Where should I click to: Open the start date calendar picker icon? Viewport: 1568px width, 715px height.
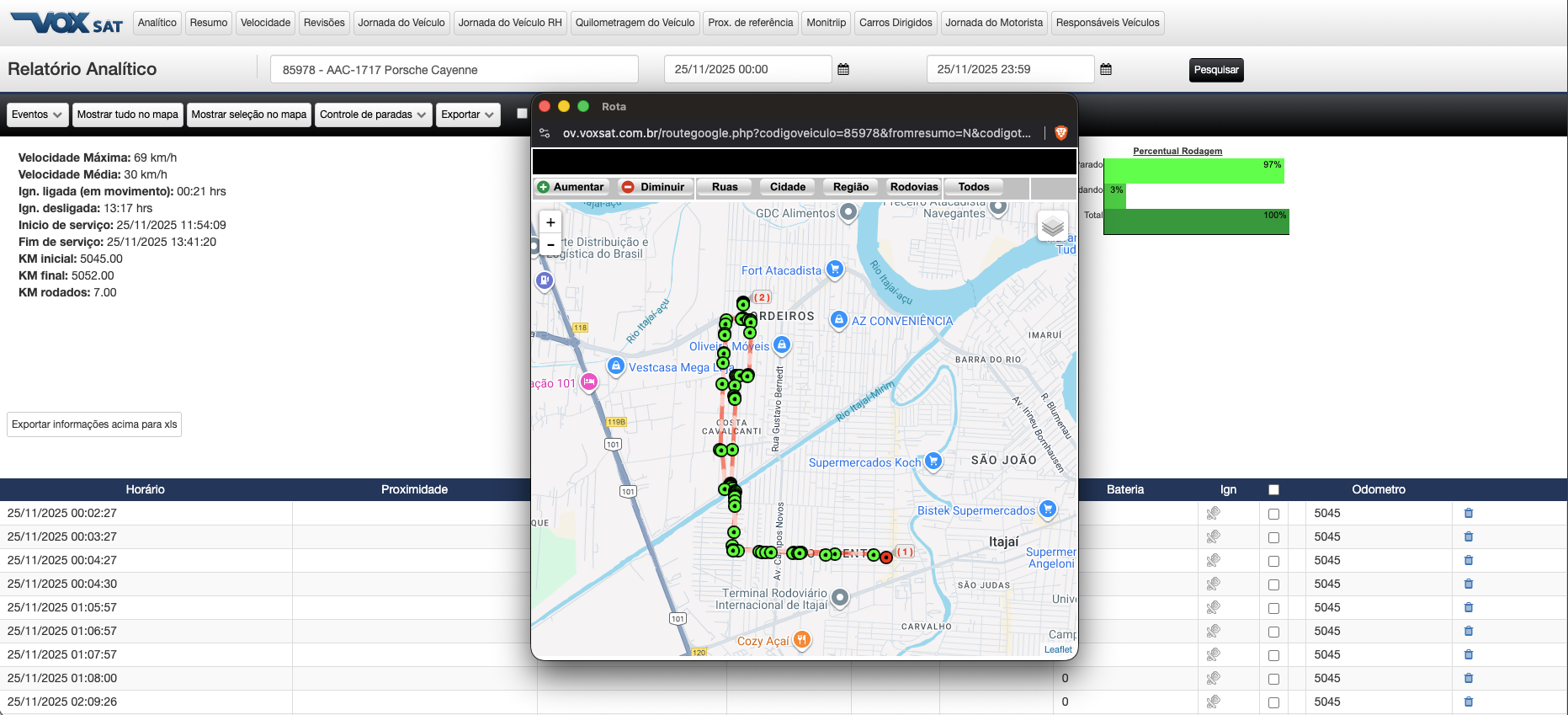[843, 70]
